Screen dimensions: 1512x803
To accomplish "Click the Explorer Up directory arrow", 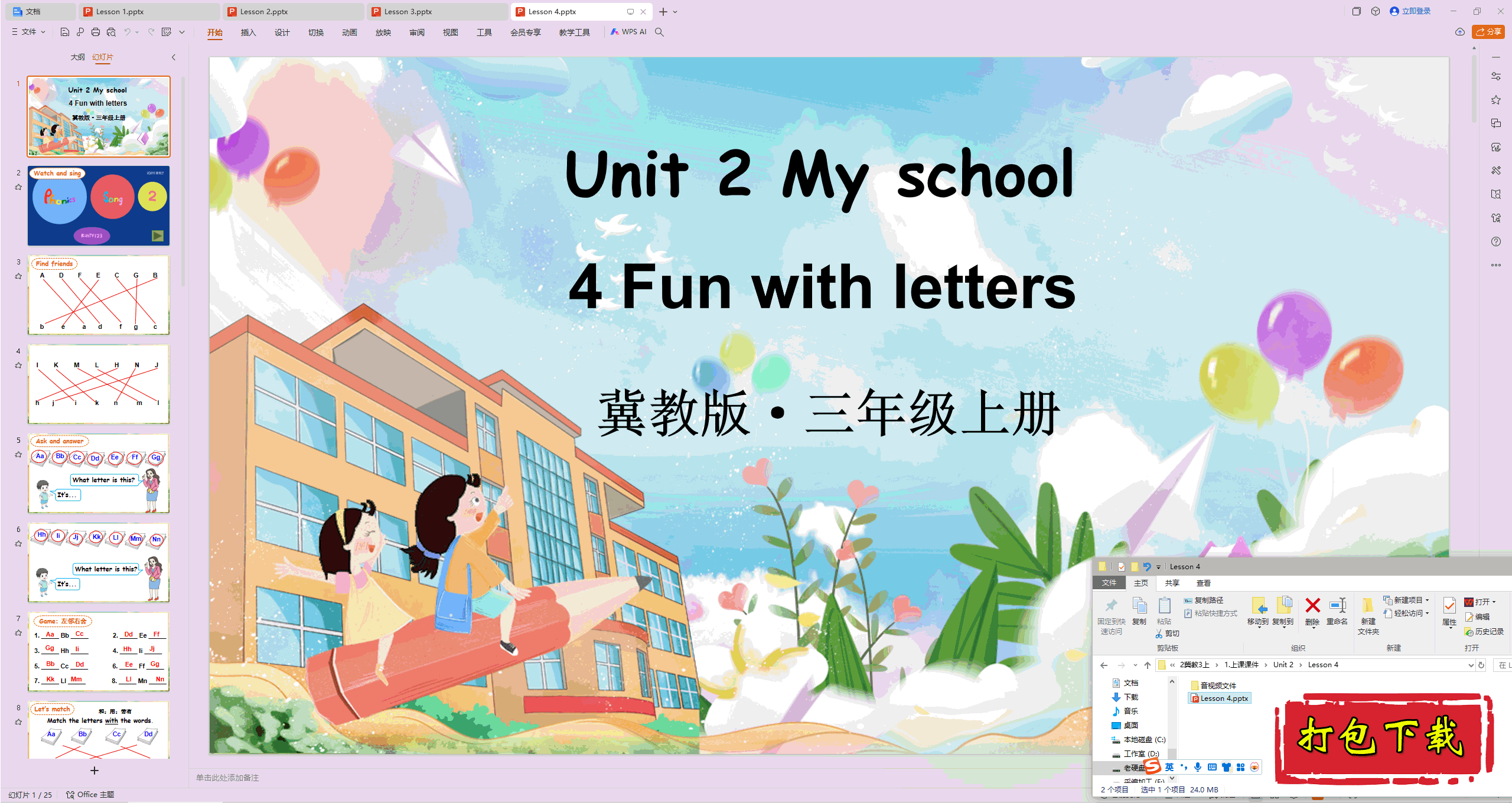I will point(1148,665).
